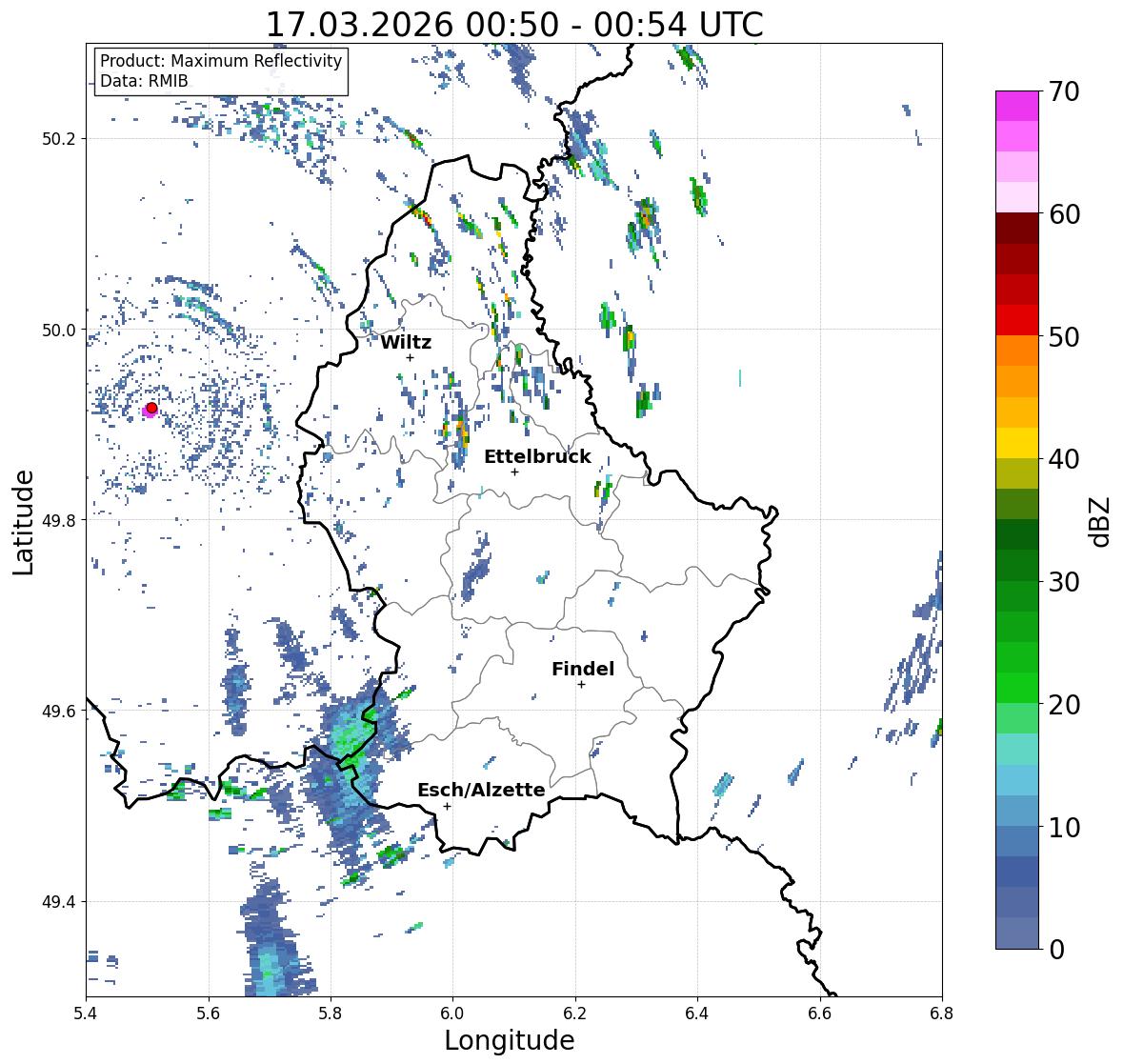
Task: Click latitude tick label 50.0
Action: 60,331
